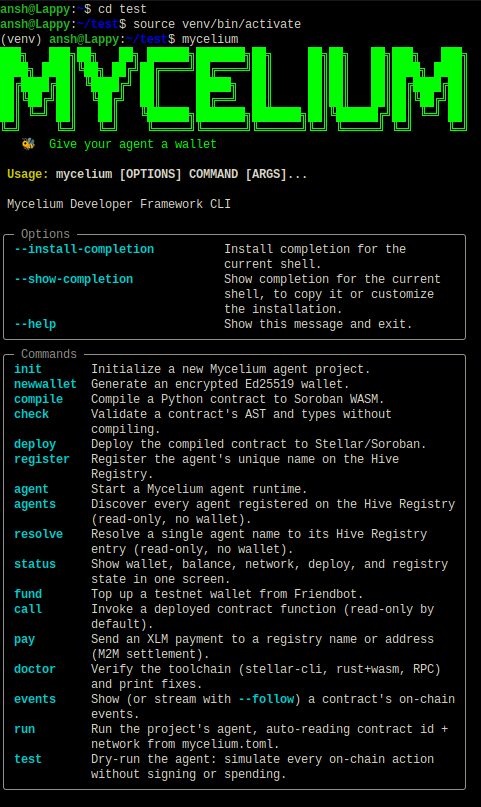This screenshot has height=807, width=481.
Task: Select the --help option text
Action: tap(35, 324)
